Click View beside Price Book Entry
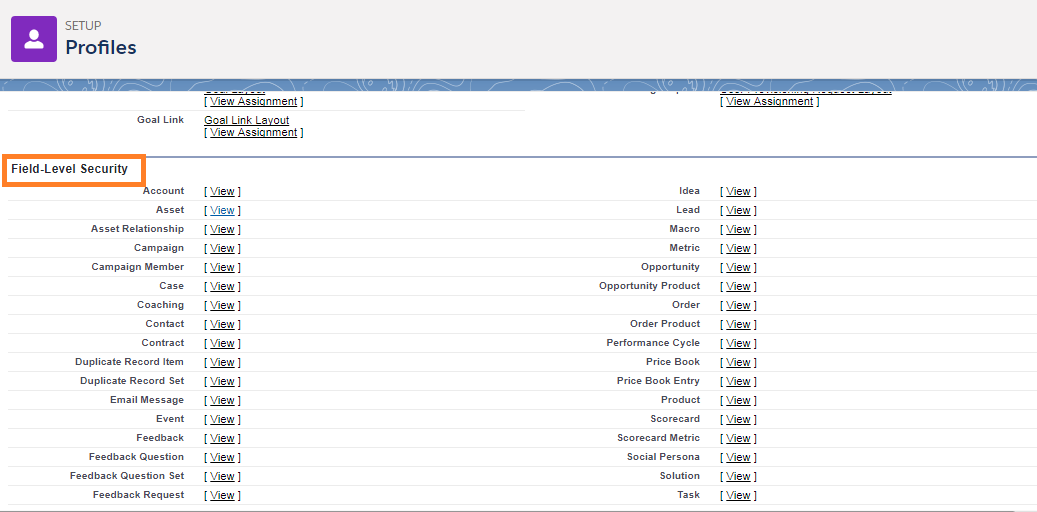1037x512 pixels. coord(738,381)
